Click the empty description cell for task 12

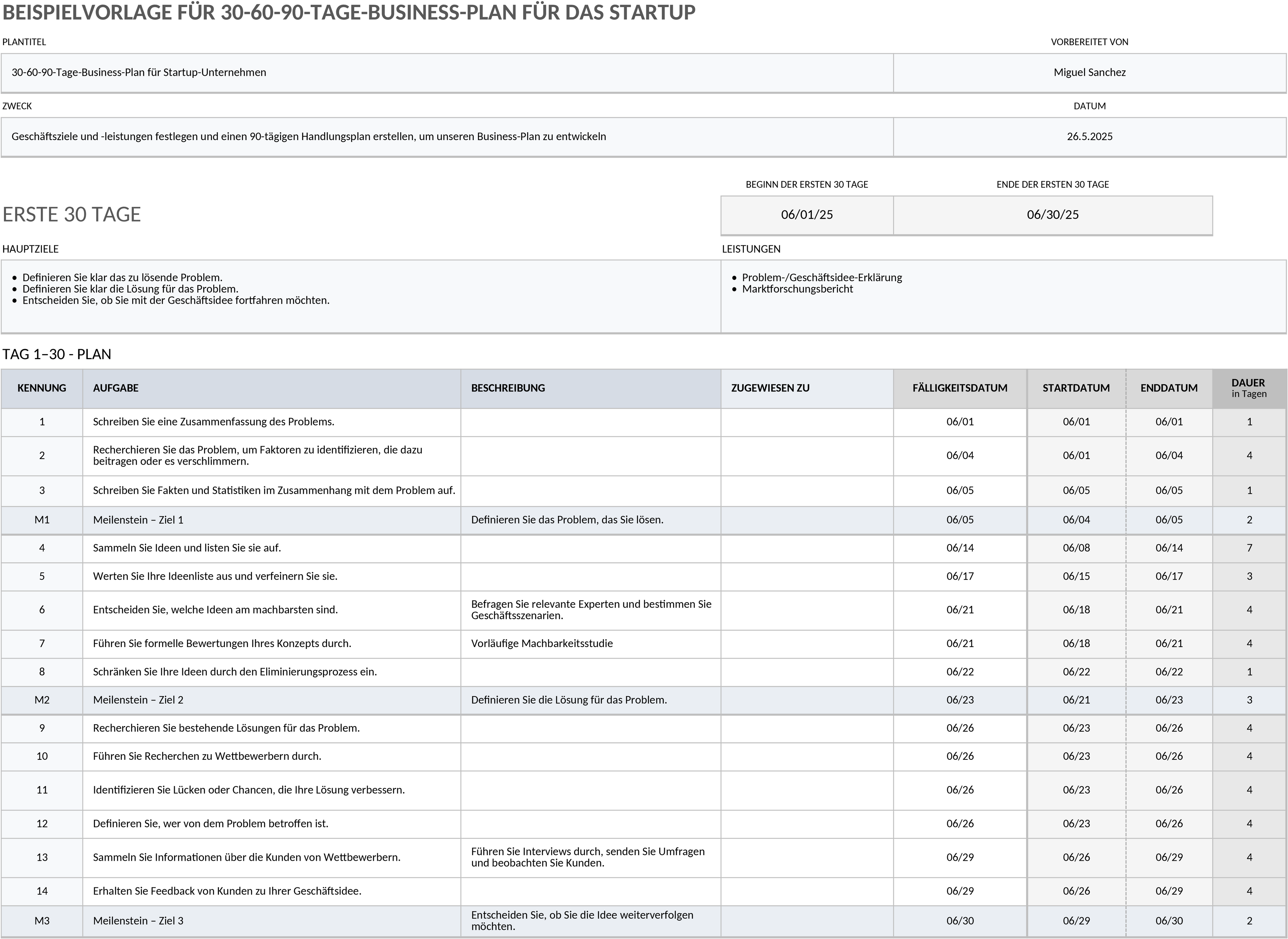pos(591,824)
